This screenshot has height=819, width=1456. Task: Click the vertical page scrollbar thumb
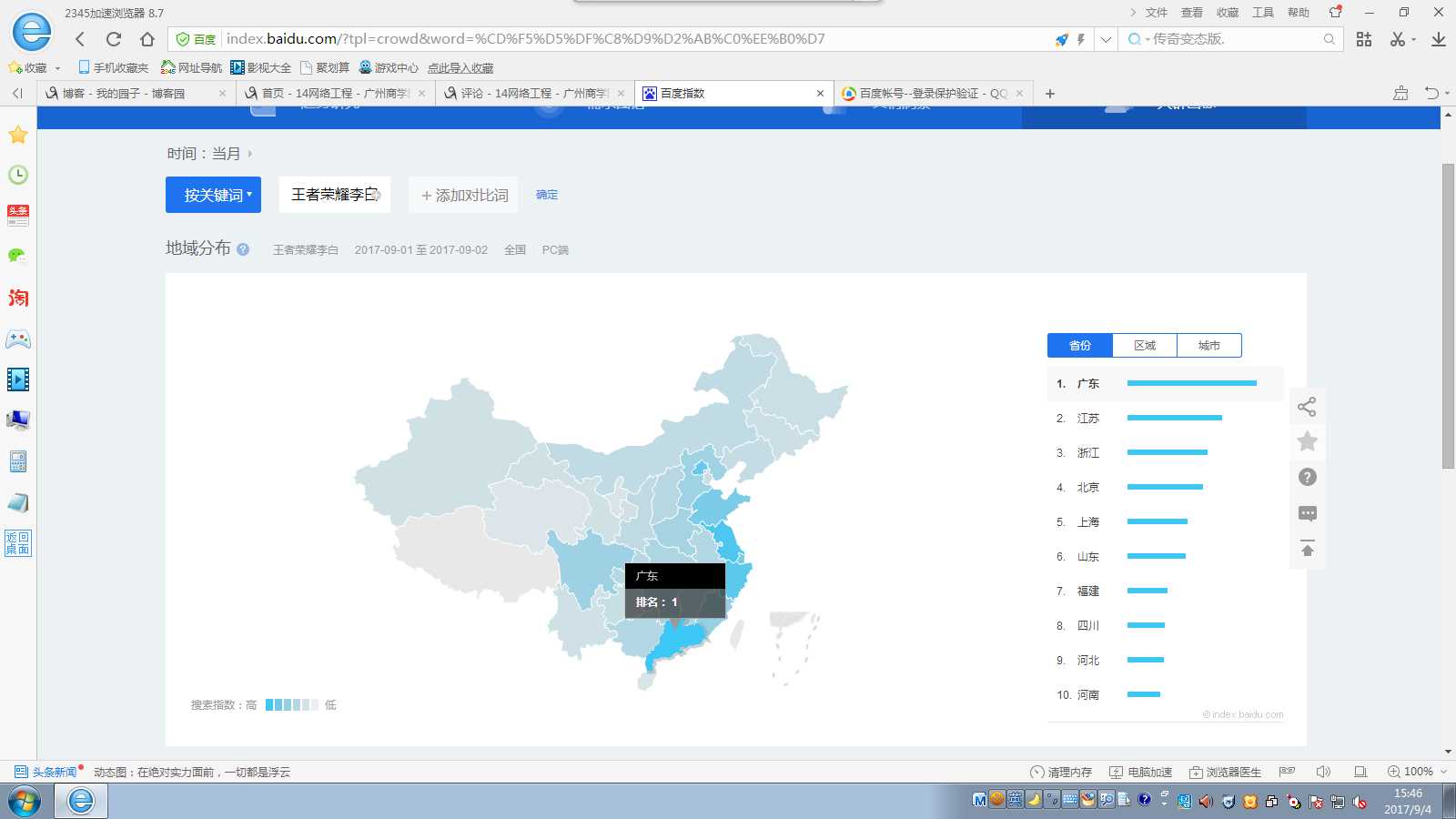pos(1448,317)
